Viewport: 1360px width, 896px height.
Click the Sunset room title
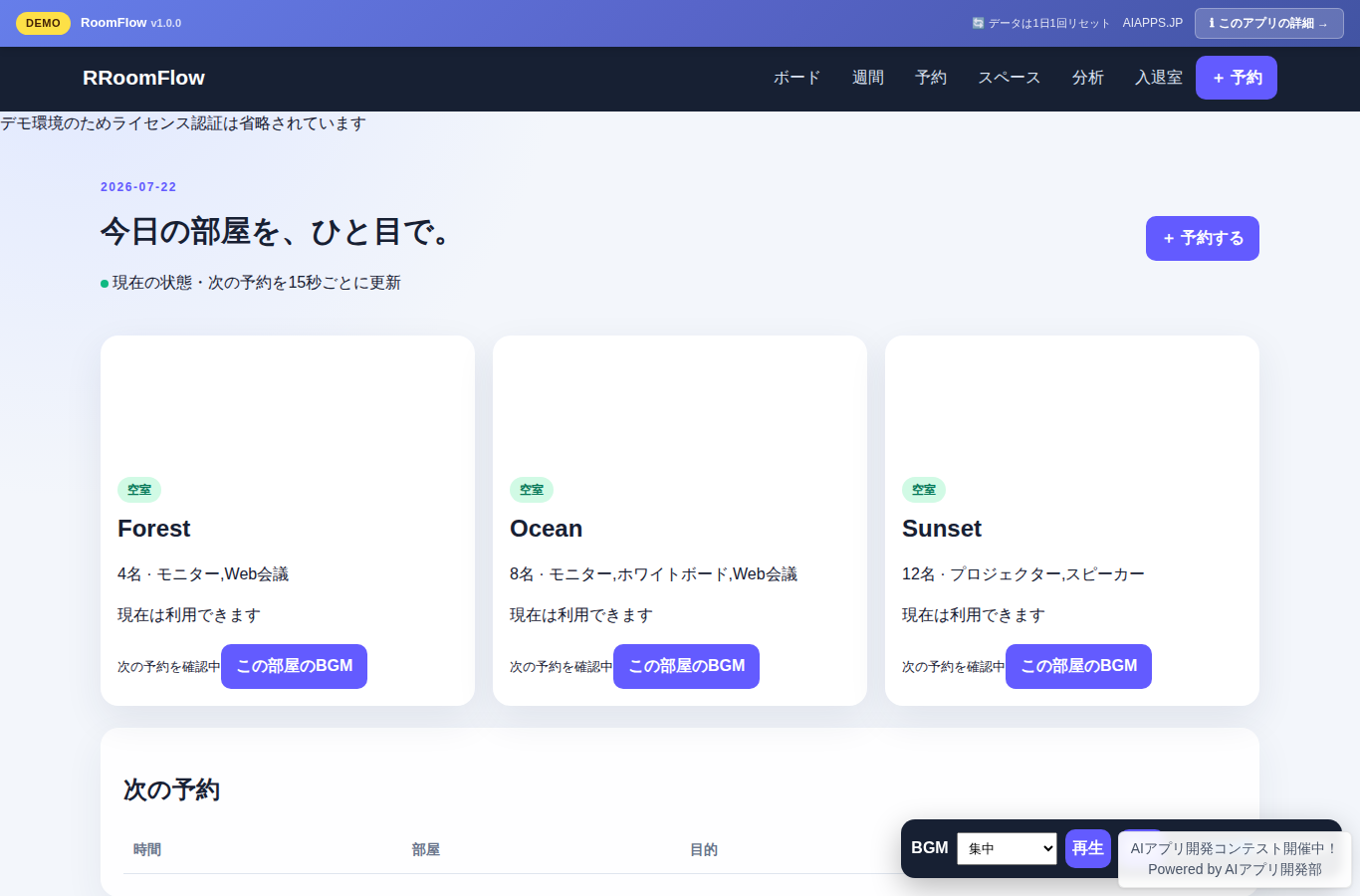(942, 529)
